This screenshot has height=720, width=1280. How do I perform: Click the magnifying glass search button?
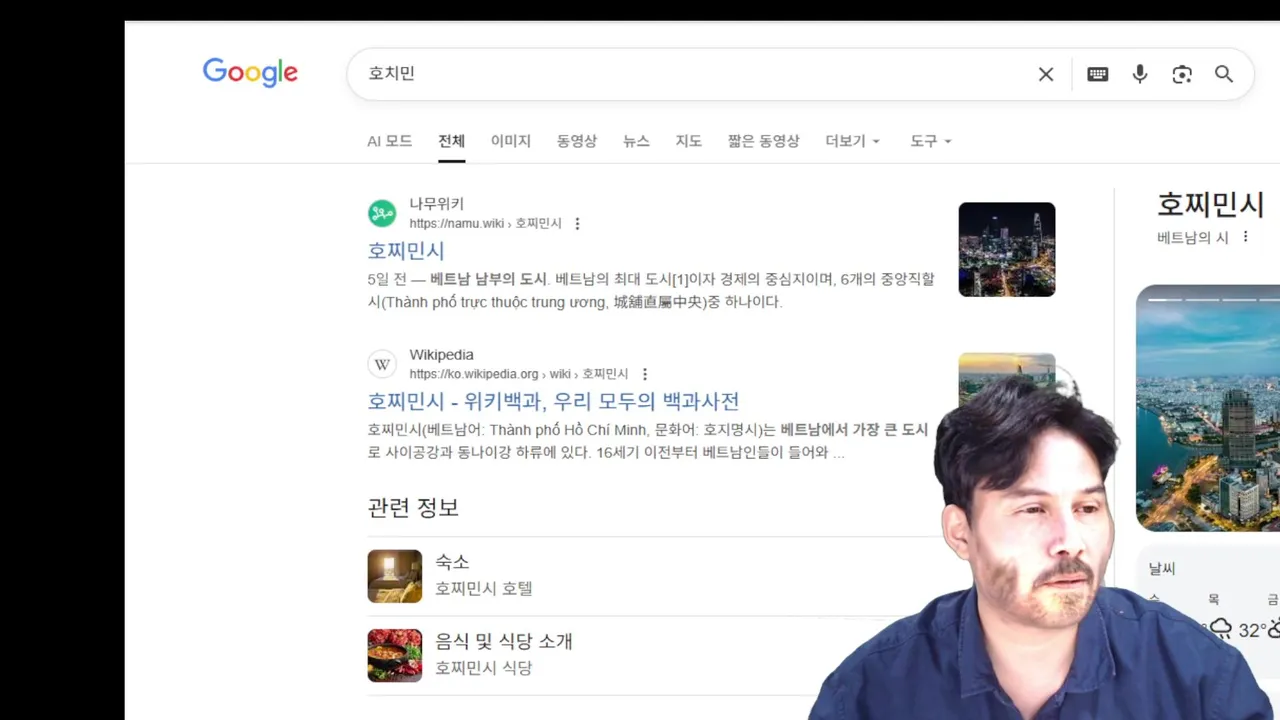coord(1224,74)
